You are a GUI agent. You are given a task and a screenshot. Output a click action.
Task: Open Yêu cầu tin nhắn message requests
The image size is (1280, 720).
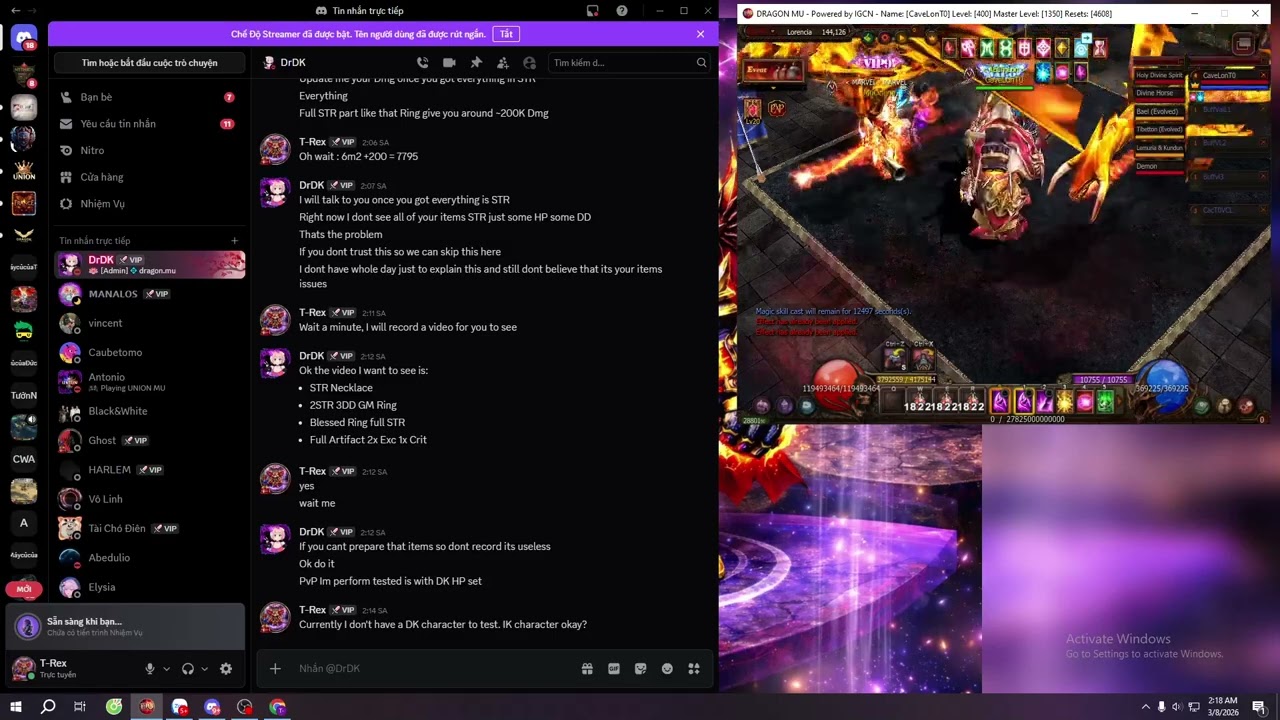[150, 124]
